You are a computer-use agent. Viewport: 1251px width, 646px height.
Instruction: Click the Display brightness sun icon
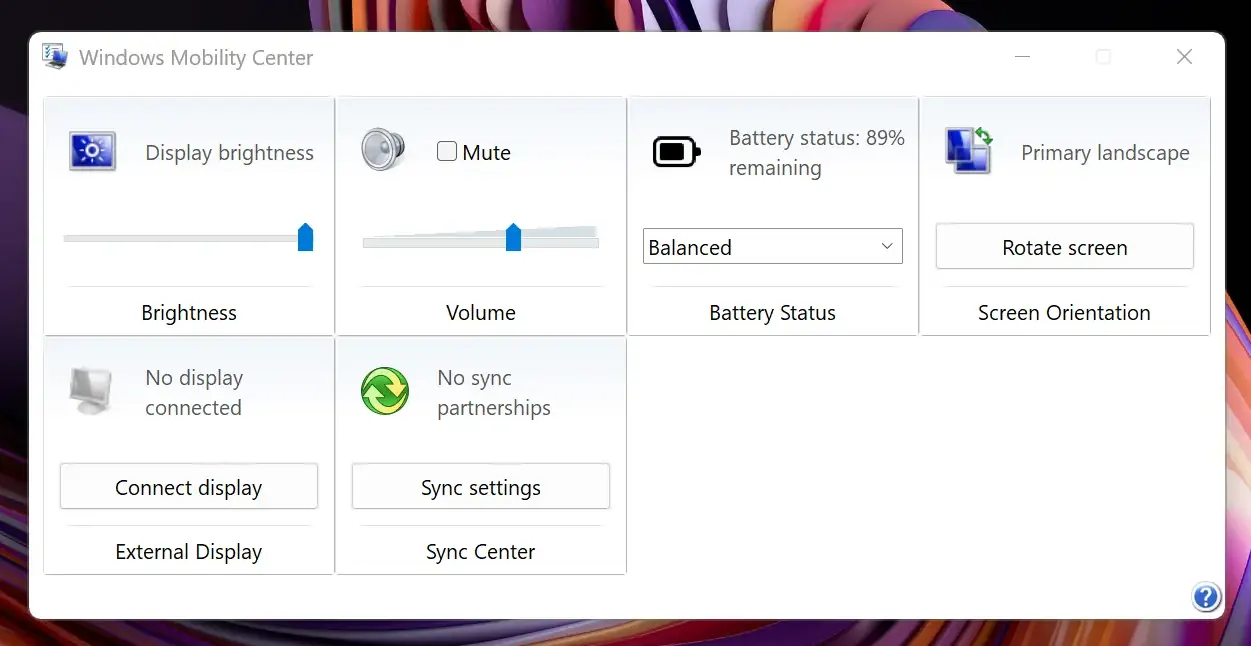(92, 151)
